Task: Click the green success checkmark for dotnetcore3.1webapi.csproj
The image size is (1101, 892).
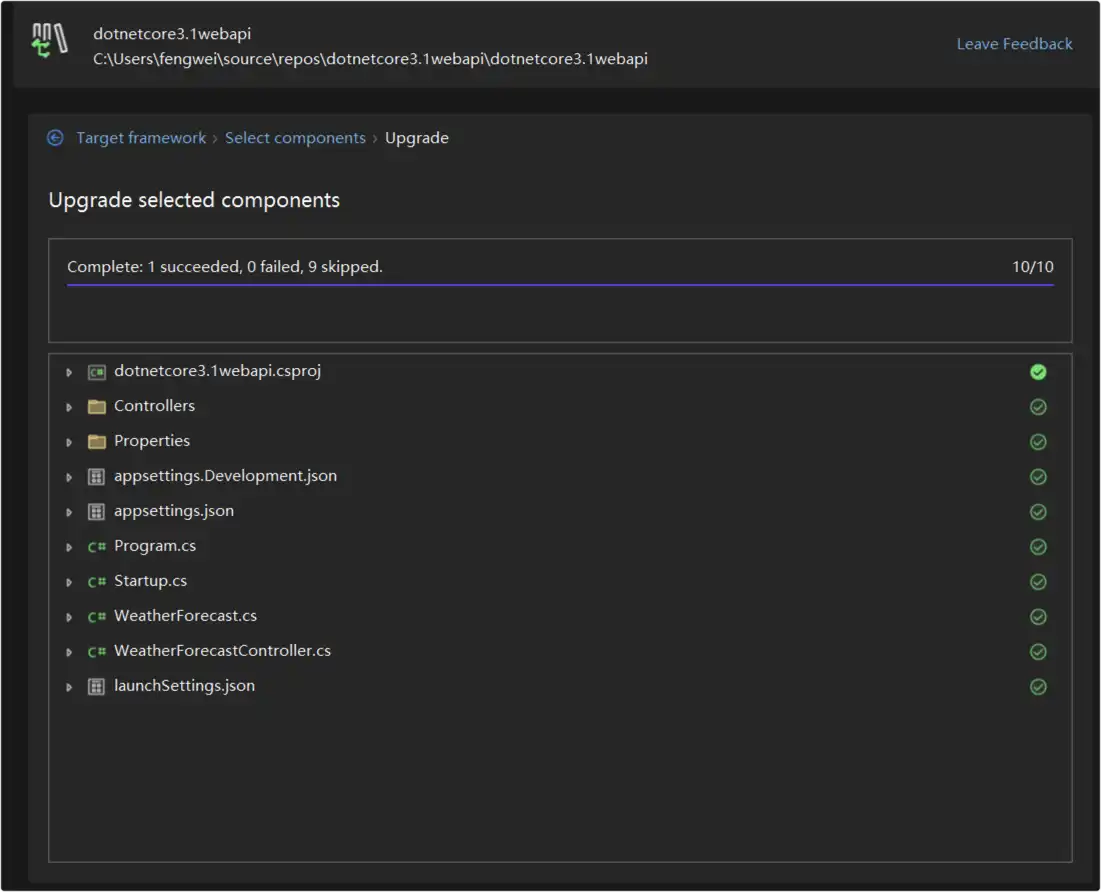Action: [x=1038, y=371]
